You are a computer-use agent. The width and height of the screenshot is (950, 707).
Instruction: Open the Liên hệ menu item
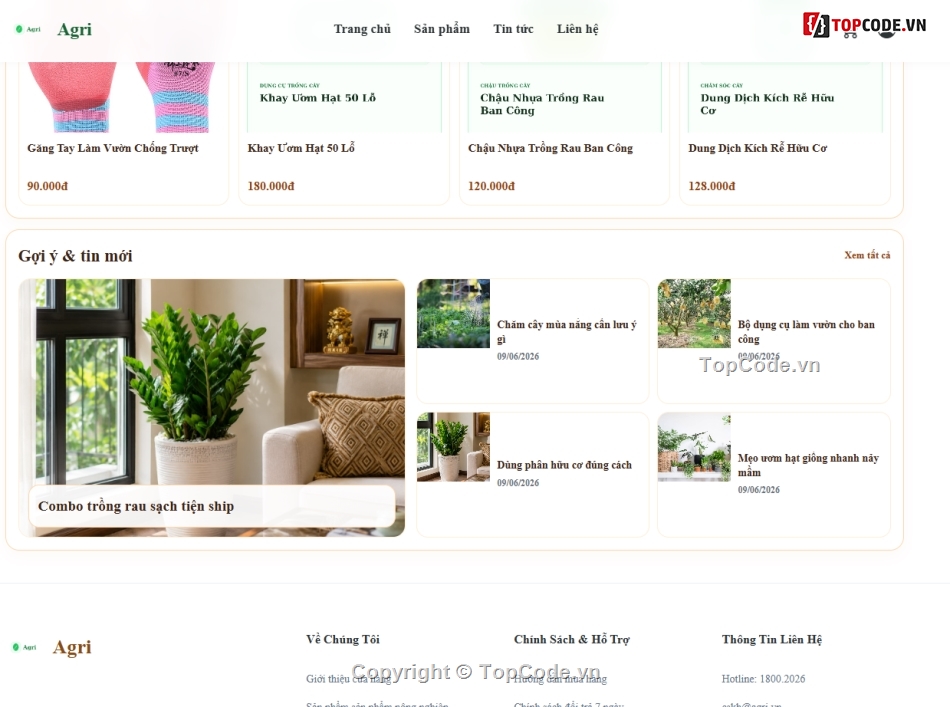(577, 29)
